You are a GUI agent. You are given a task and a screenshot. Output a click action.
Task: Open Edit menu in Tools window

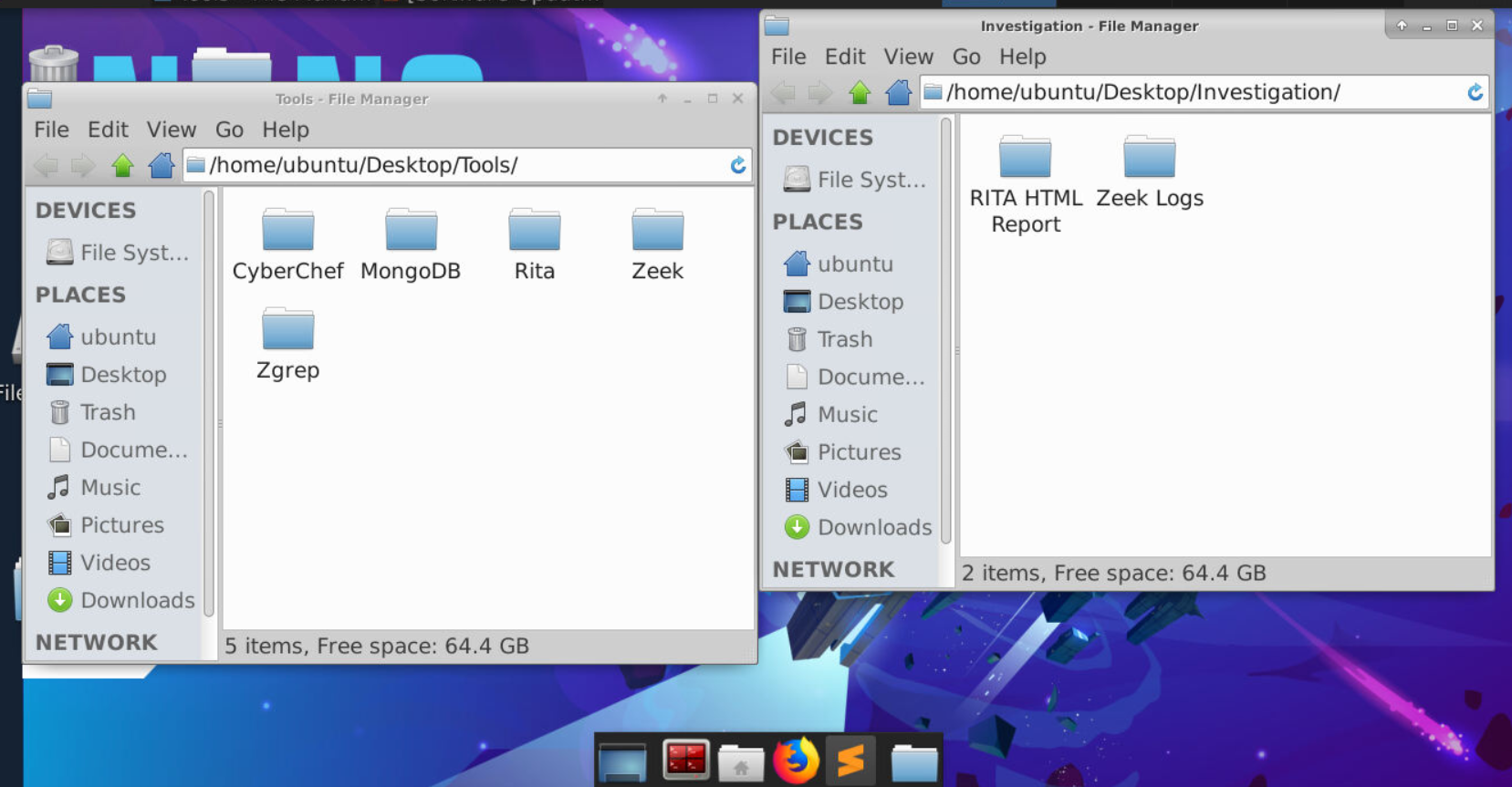108,129
